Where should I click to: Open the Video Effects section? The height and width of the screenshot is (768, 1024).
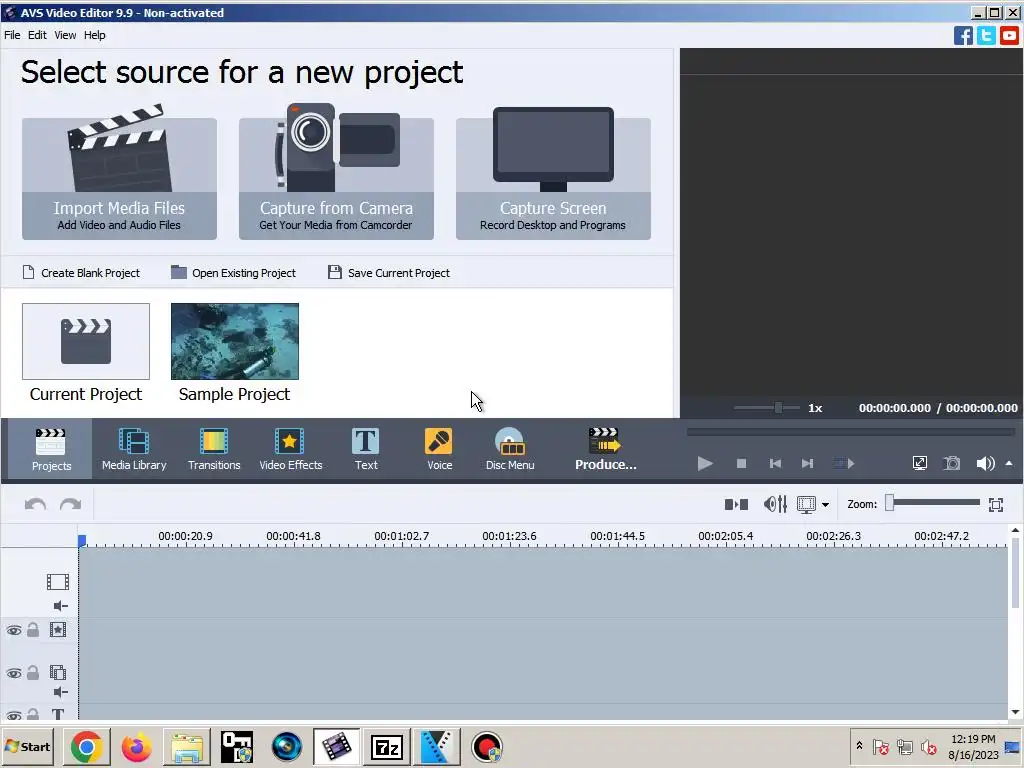[x=291, y=449]
